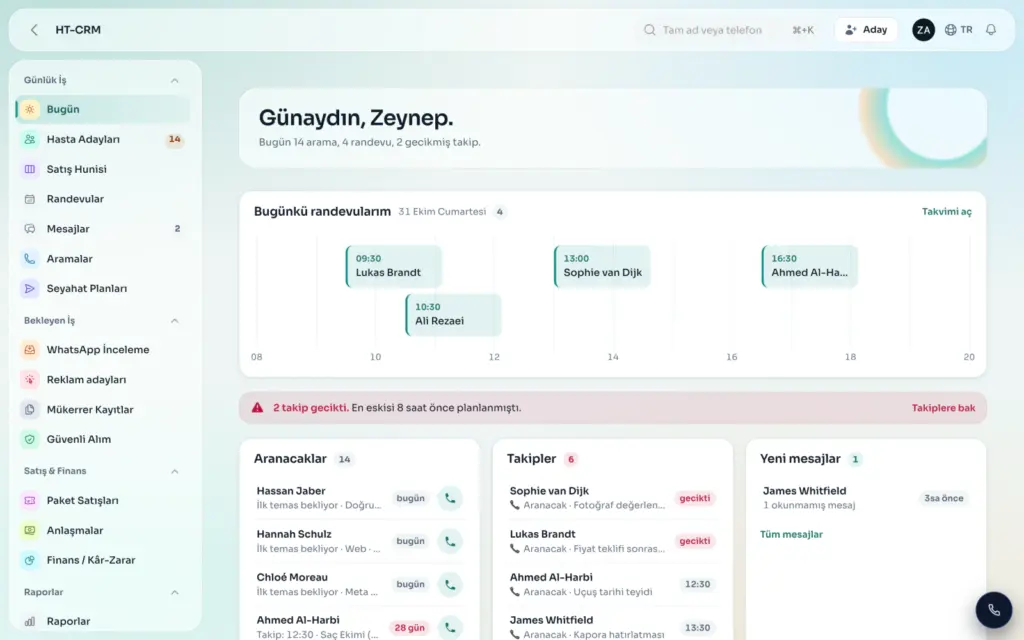Screen dimensions: 1024x640
Task: Open the 13:00 Sophie van Dijk appointment
Action: 601,266
